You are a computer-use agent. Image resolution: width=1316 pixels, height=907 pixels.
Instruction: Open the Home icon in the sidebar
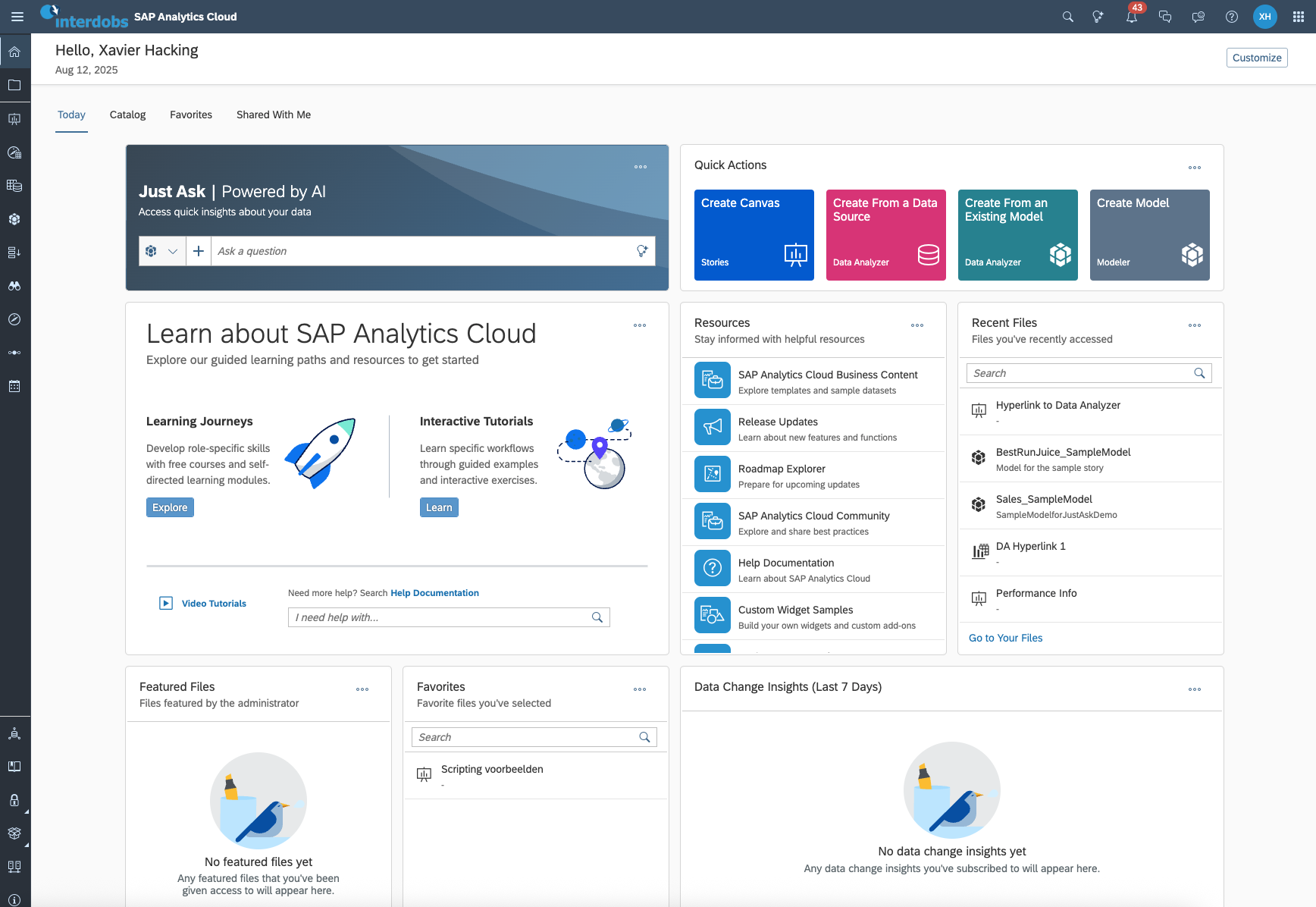point(15,52)
